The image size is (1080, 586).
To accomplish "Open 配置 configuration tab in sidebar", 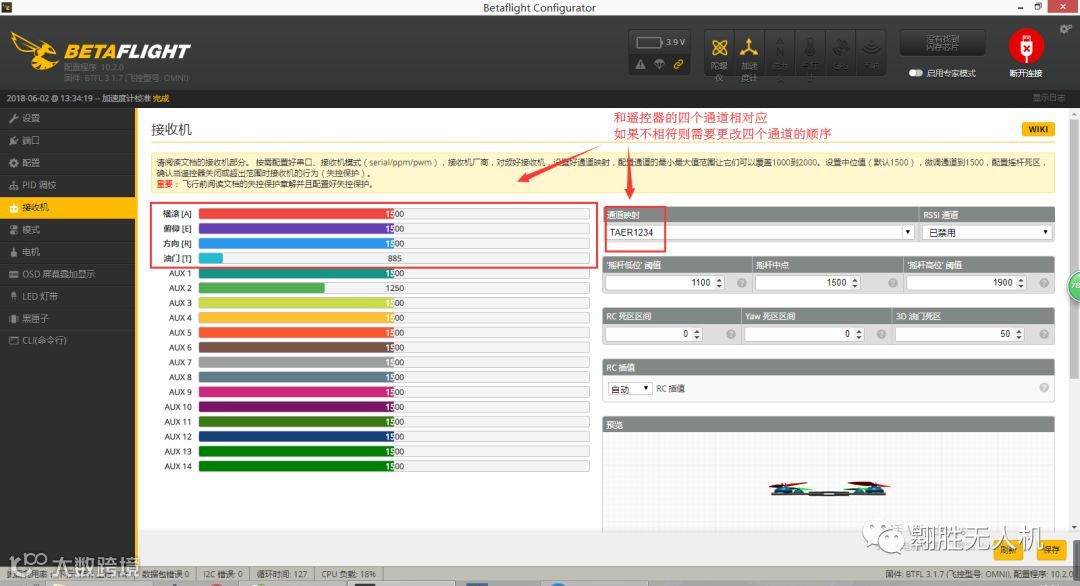I will 68,163.
